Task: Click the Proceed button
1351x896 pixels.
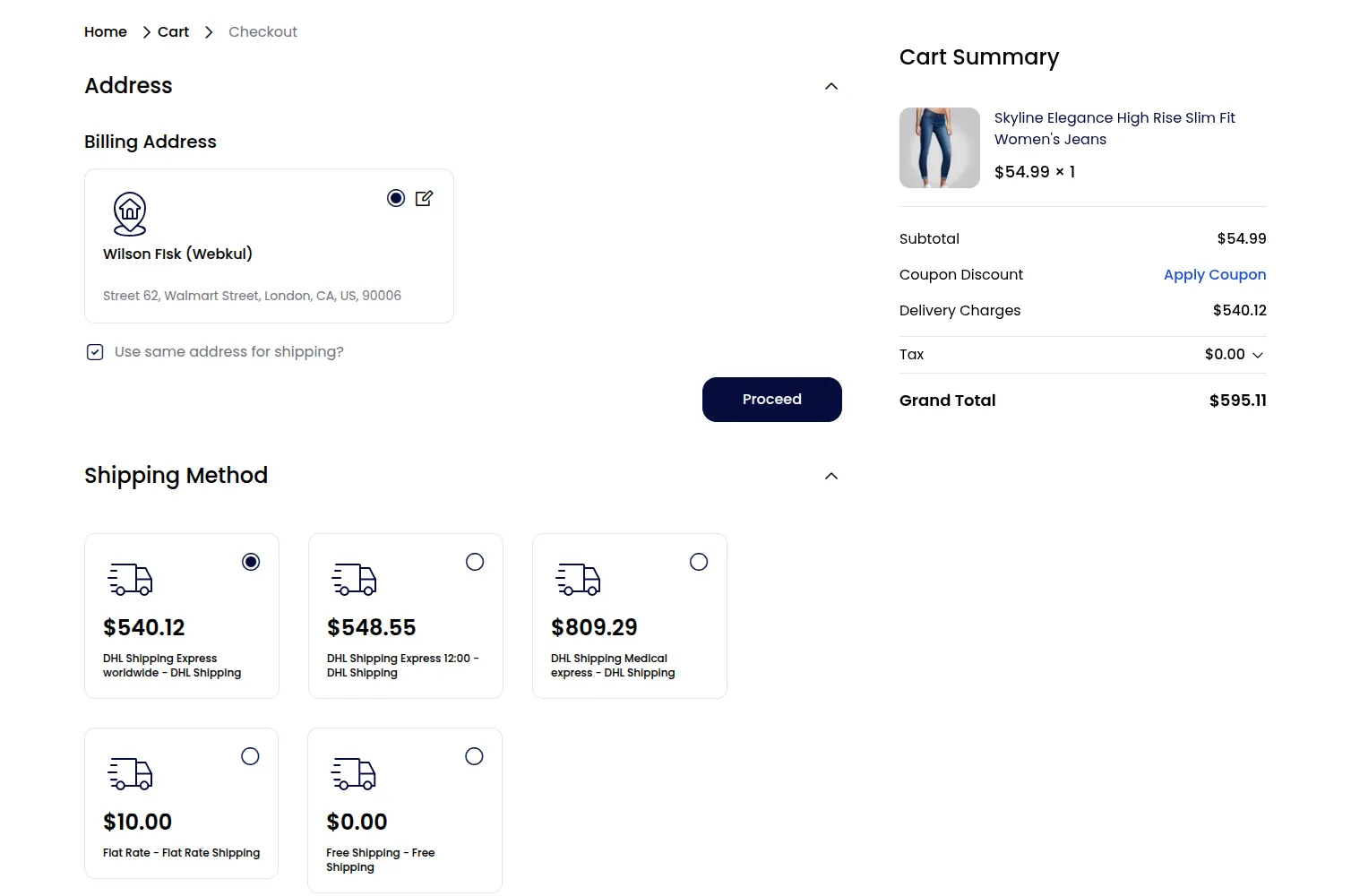Action: pyautogui.click(x=771, y=400)
